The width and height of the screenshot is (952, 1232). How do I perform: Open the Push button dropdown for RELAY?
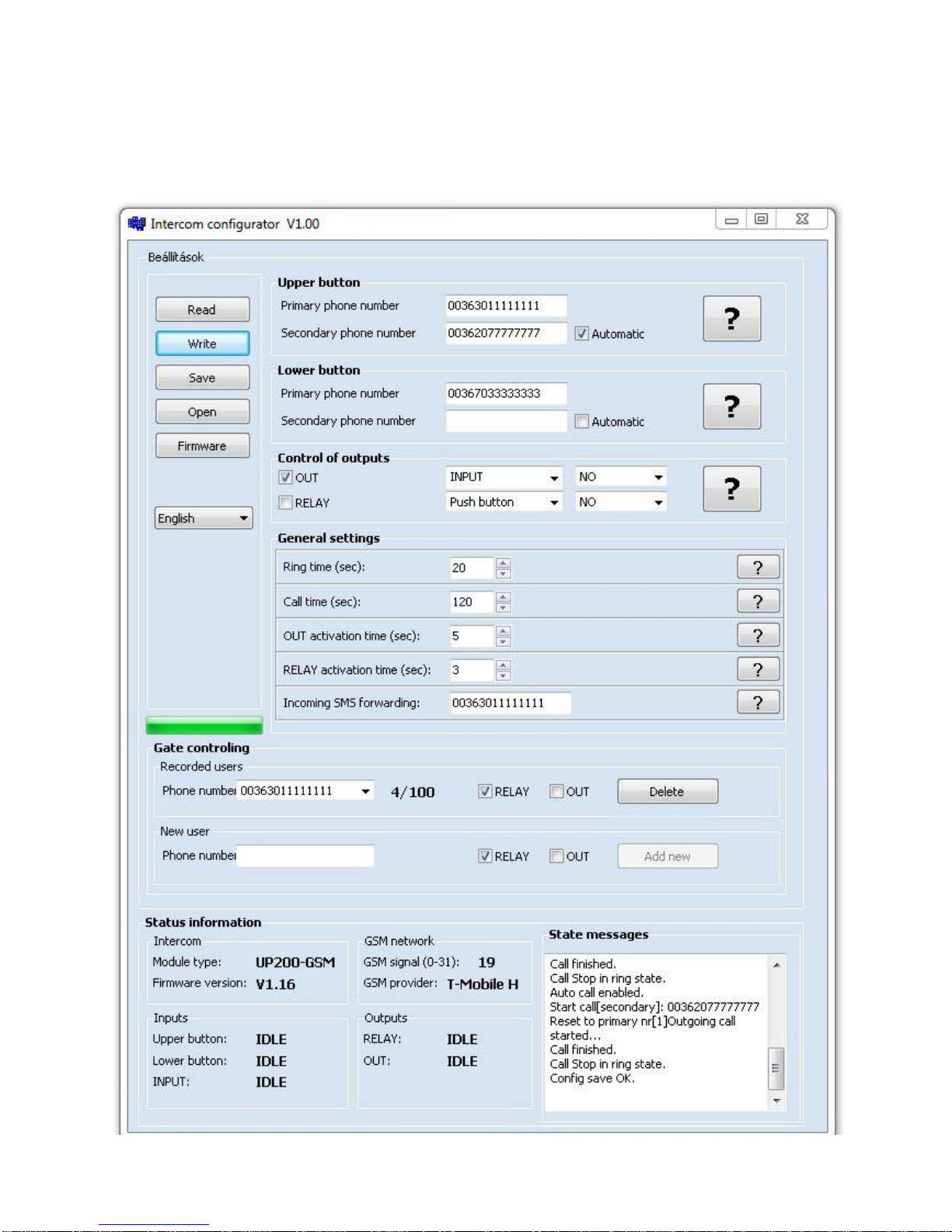(x=504, y=502)
